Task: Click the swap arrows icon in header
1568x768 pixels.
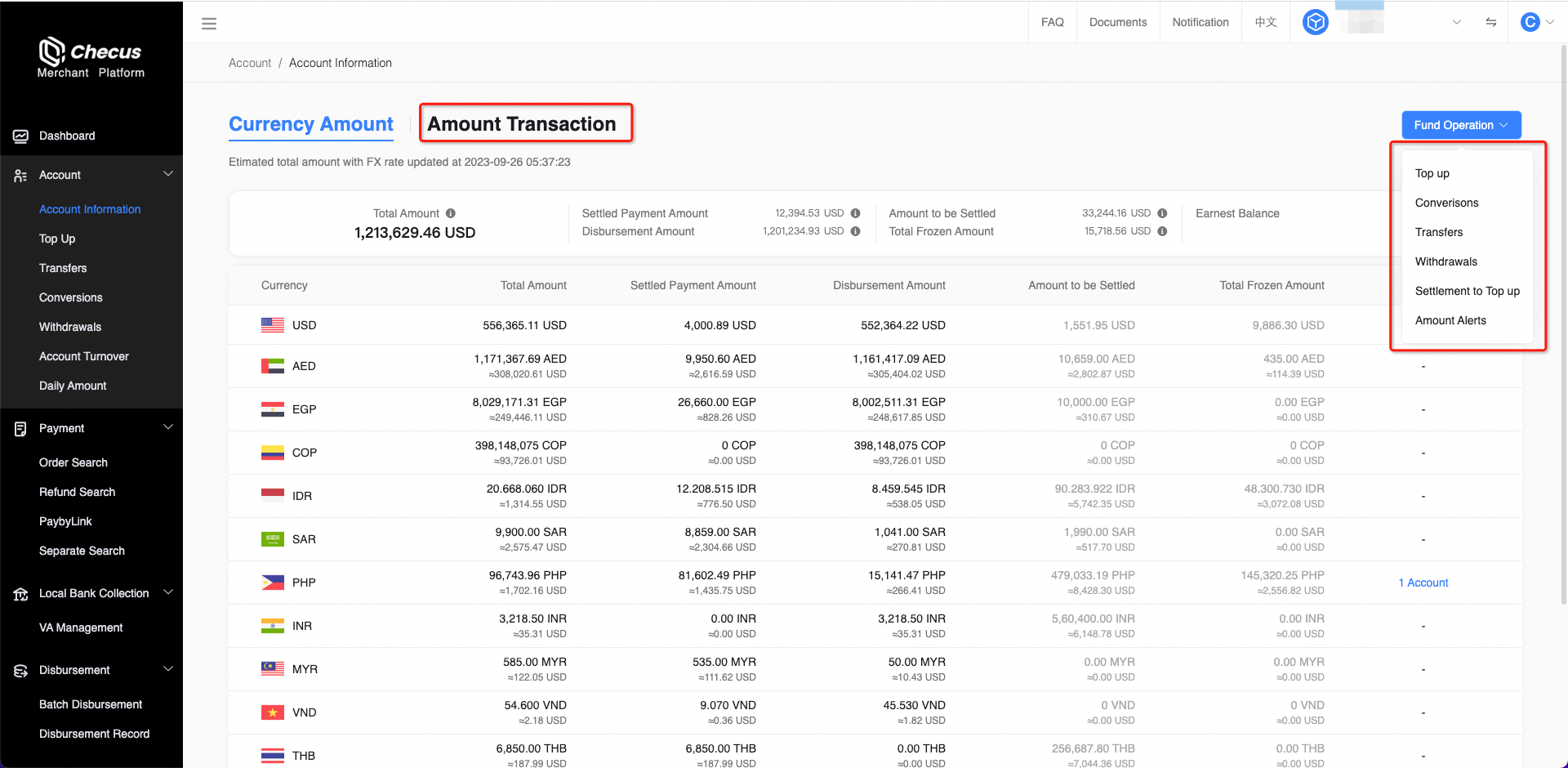Action: [1490, 22]
